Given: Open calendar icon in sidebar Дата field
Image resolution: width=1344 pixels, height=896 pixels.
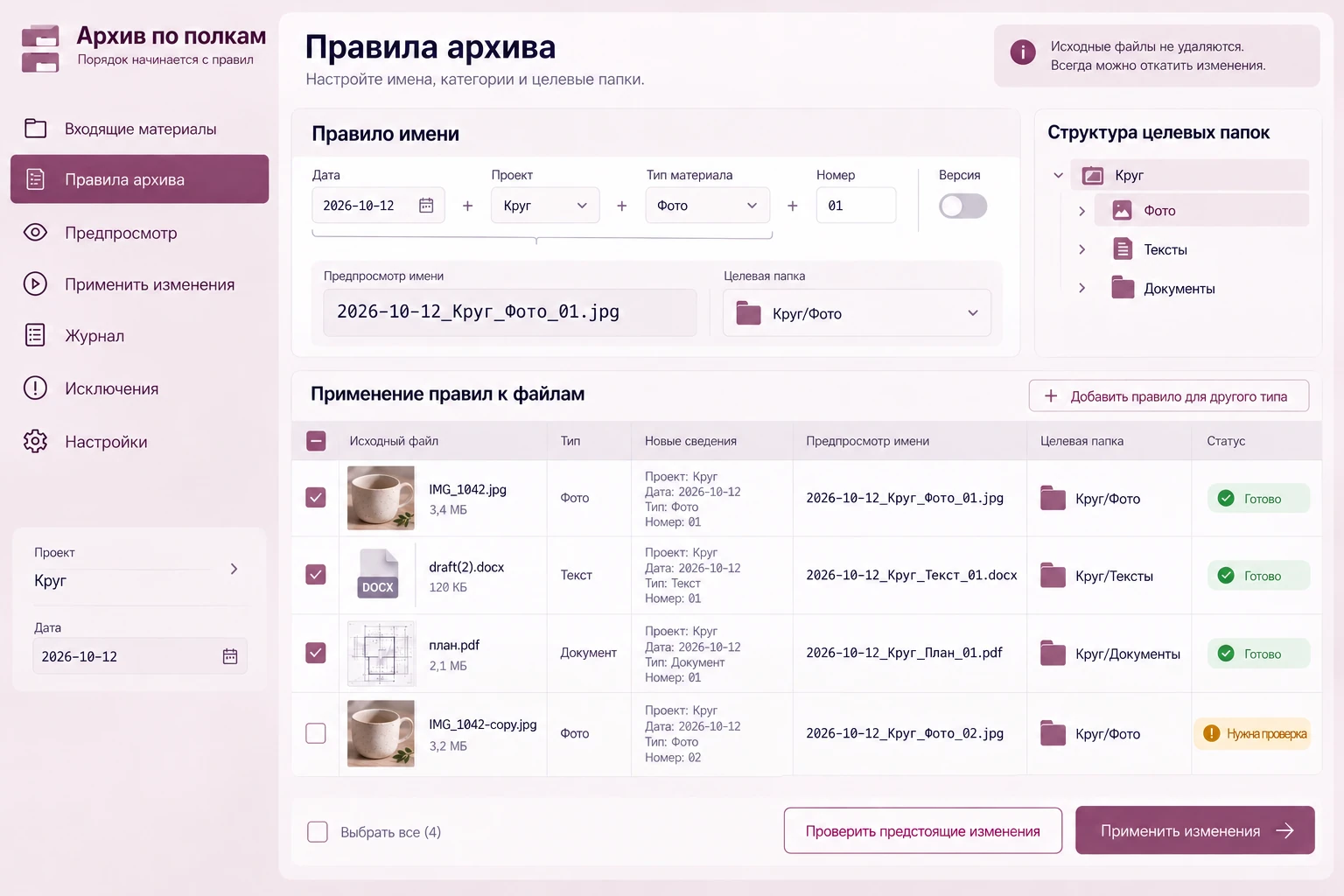Looking at the screenshot, I should pyautogui.click(x=230, y=656).
